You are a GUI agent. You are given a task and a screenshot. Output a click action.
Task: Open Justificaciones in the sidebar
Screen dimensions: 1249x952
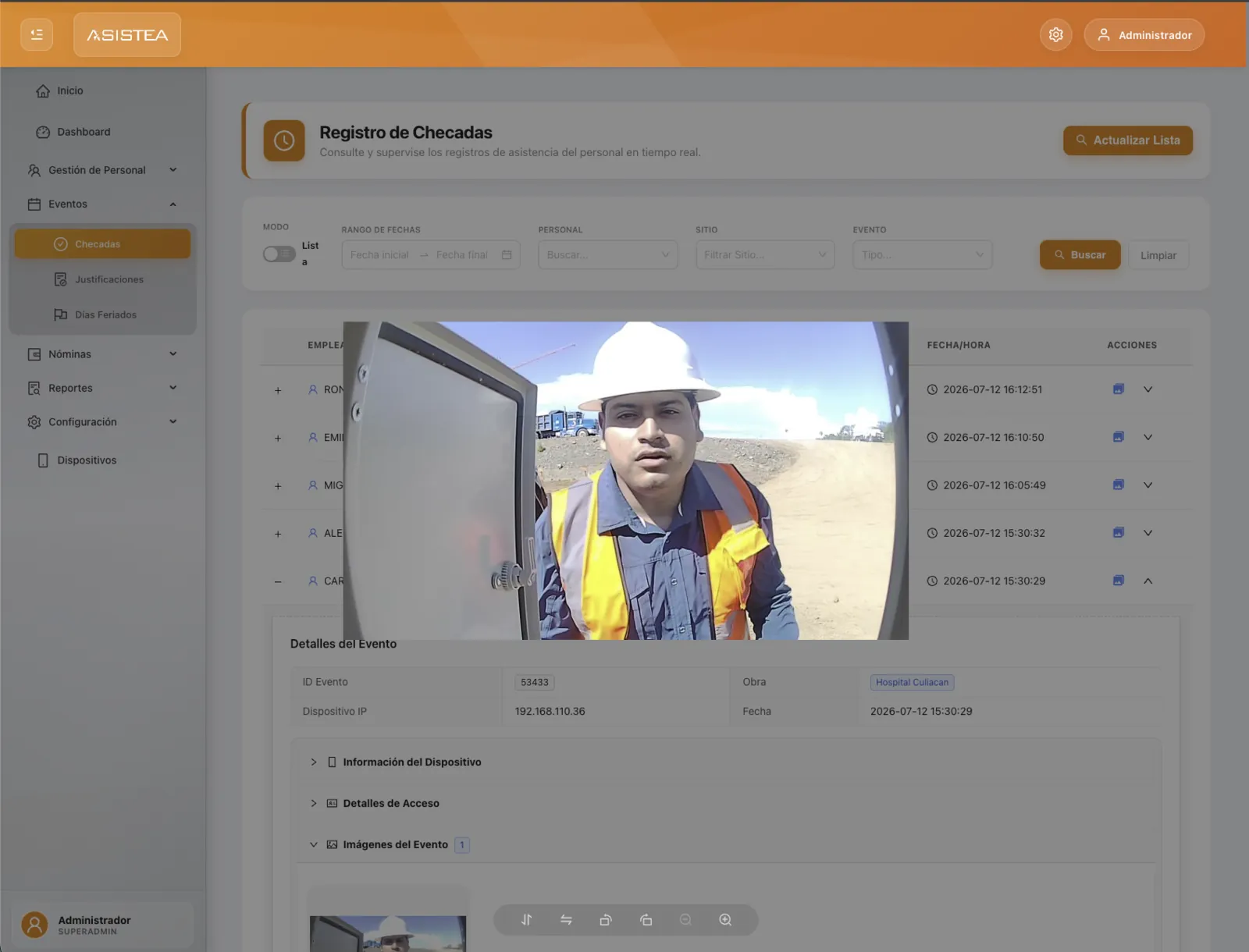[102, 279]
